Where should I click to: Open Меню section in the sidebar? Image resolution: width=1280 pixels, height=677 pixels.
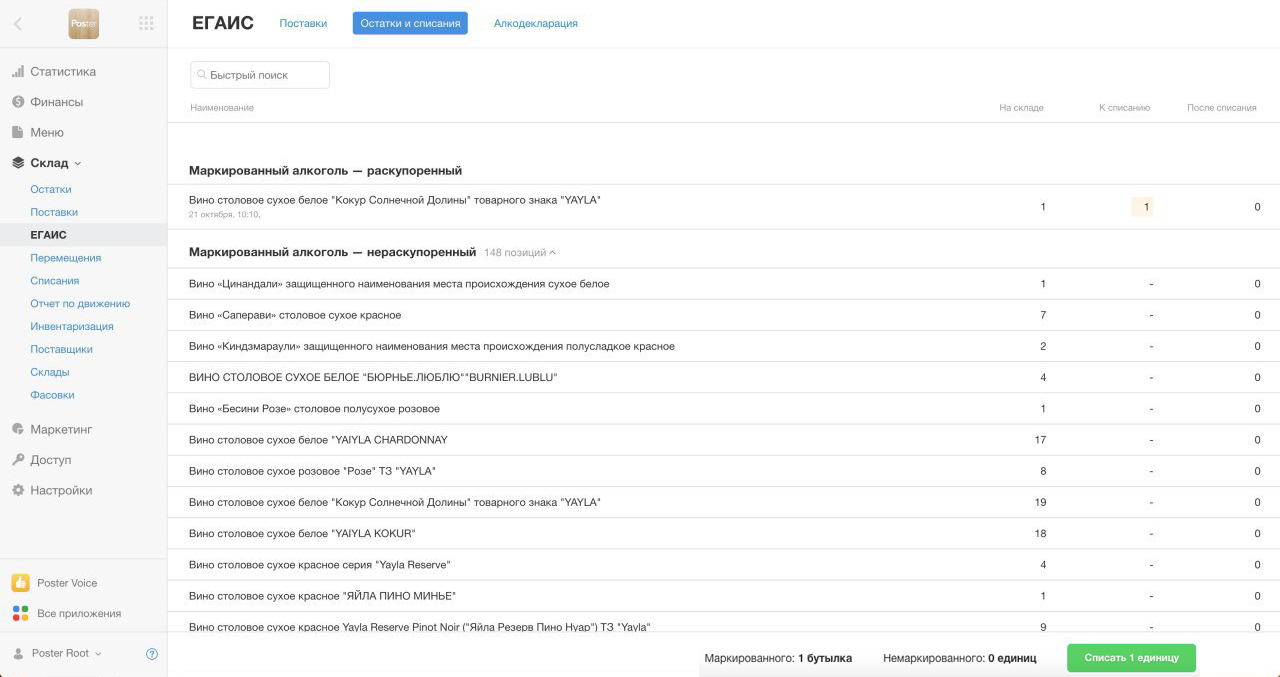pos(47,132)
